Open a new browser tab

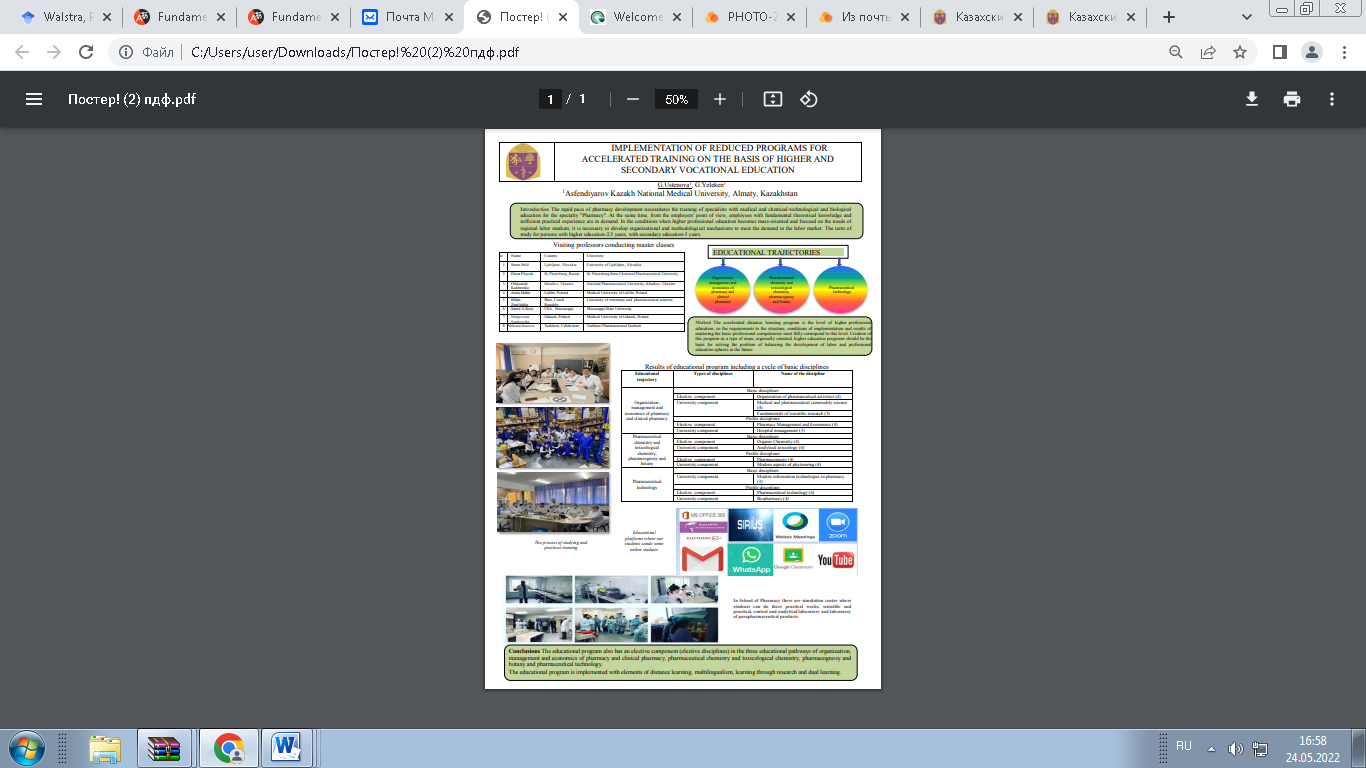tap(1168, 17)
